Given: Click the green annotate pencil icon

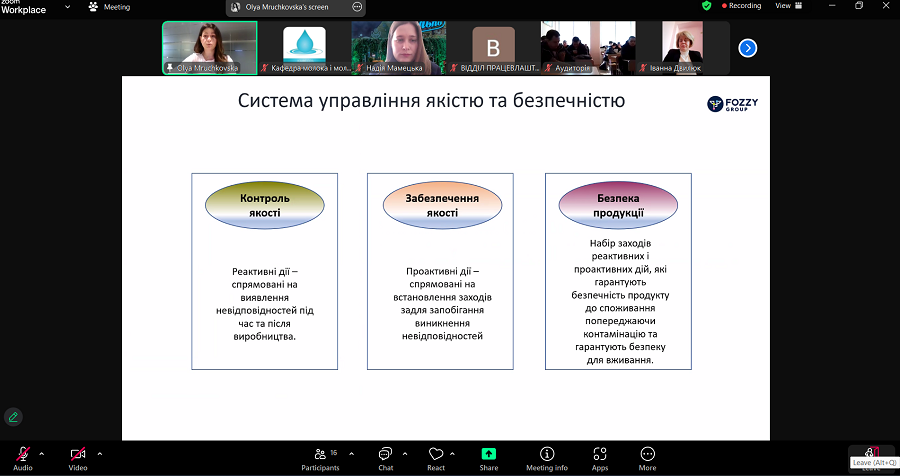Looking at the screenshot, I should click(13, 417).
